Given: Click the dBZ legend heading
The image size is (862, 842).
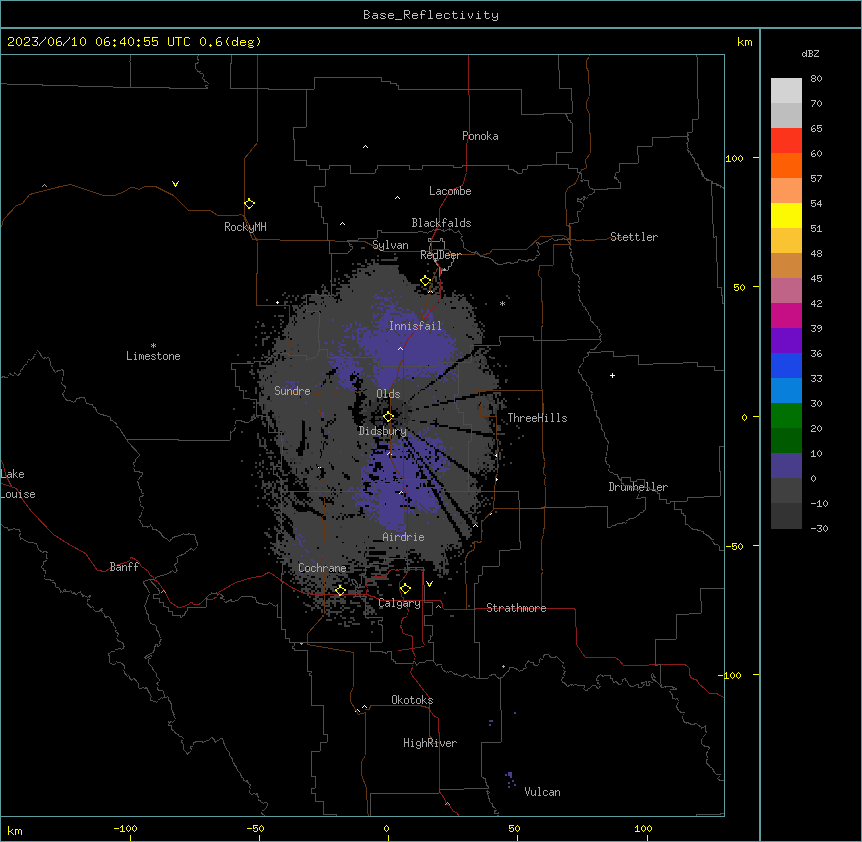Looking at the screenshot, I should point(810,53).
